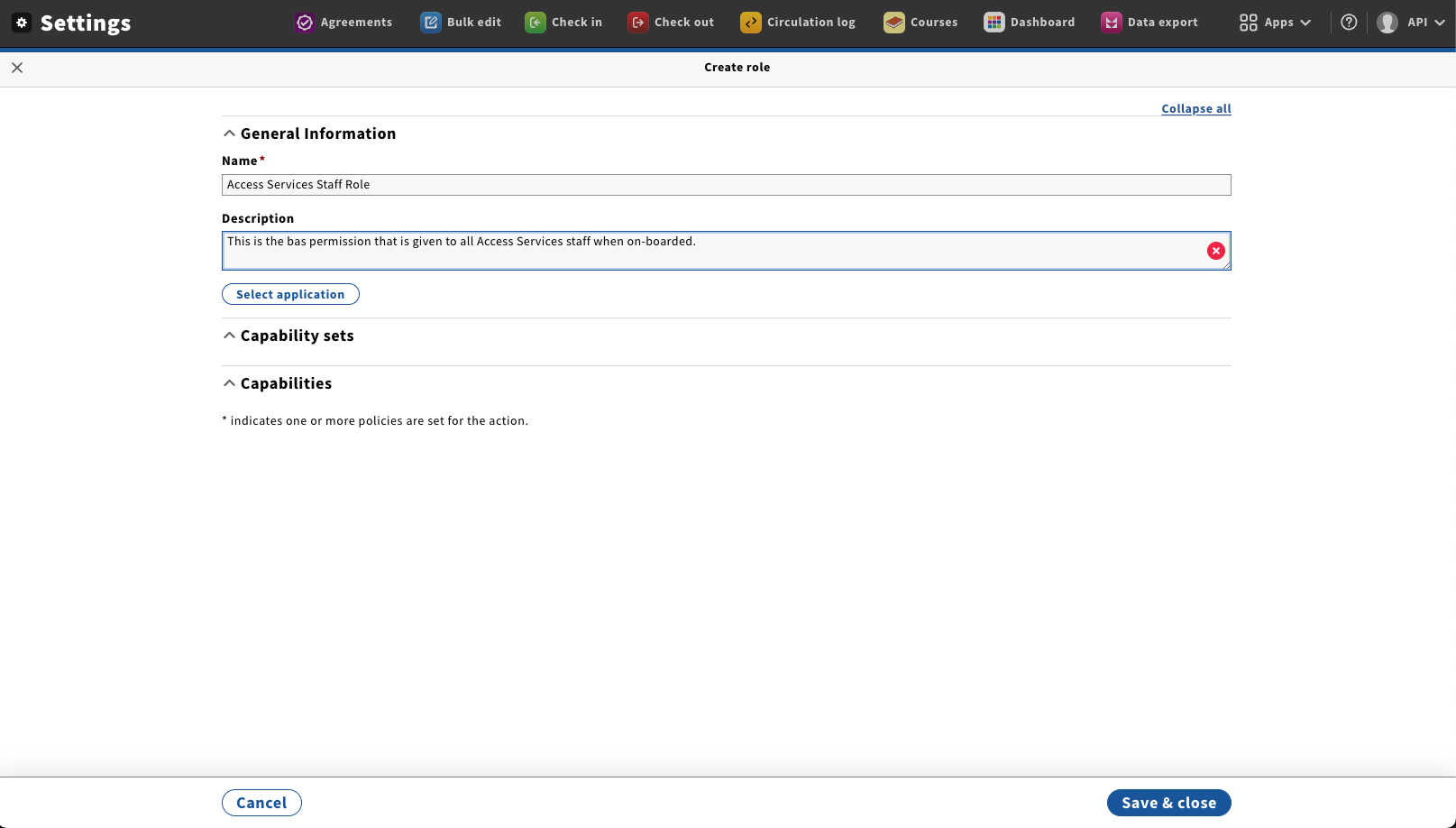The height and width of the screenshot is (828, 1456).
Task: Open the API user menu chevron
Action: (1439, 23)
